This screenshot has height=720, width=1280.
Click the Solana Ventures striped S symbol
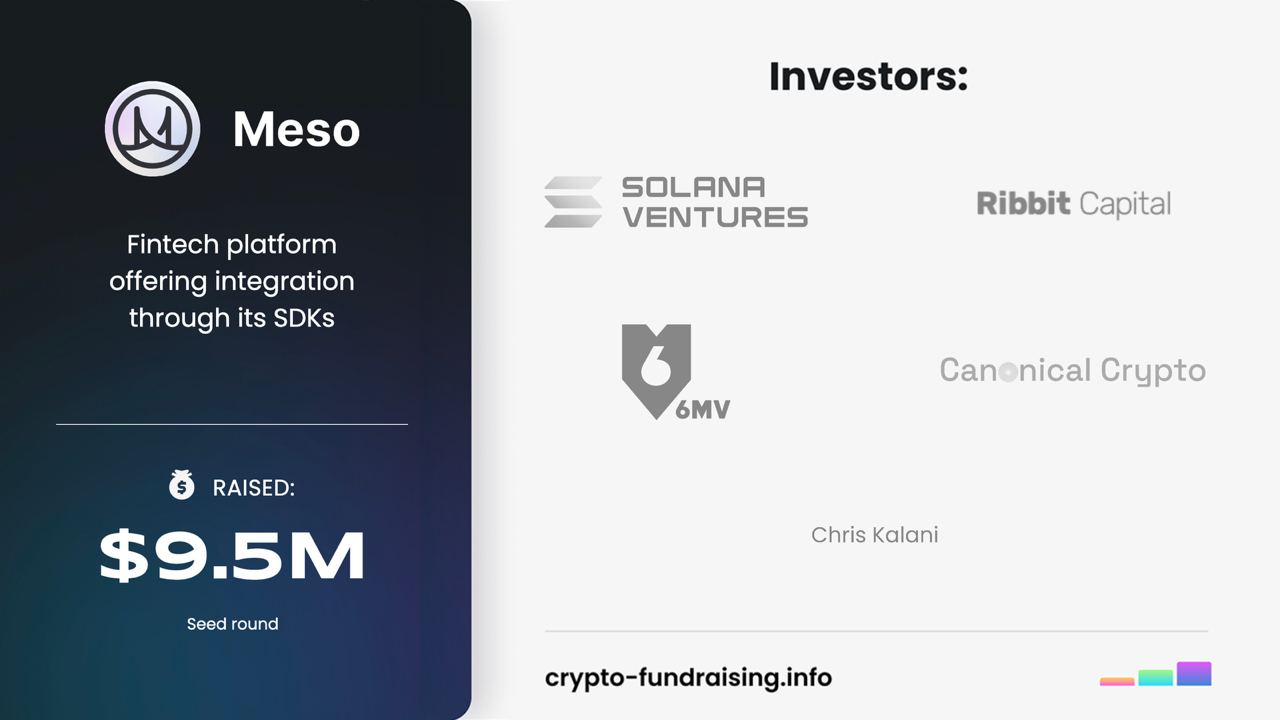(x=573, y=202)
